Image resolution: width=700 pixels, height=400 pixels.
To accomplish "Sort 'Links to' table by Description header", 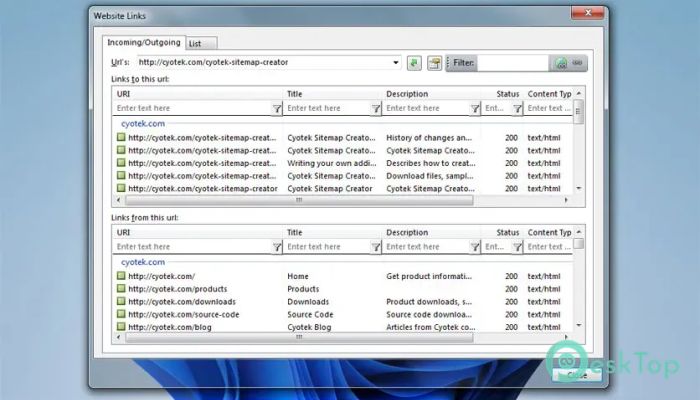I will pyautogui.click(x=431, y=94).
